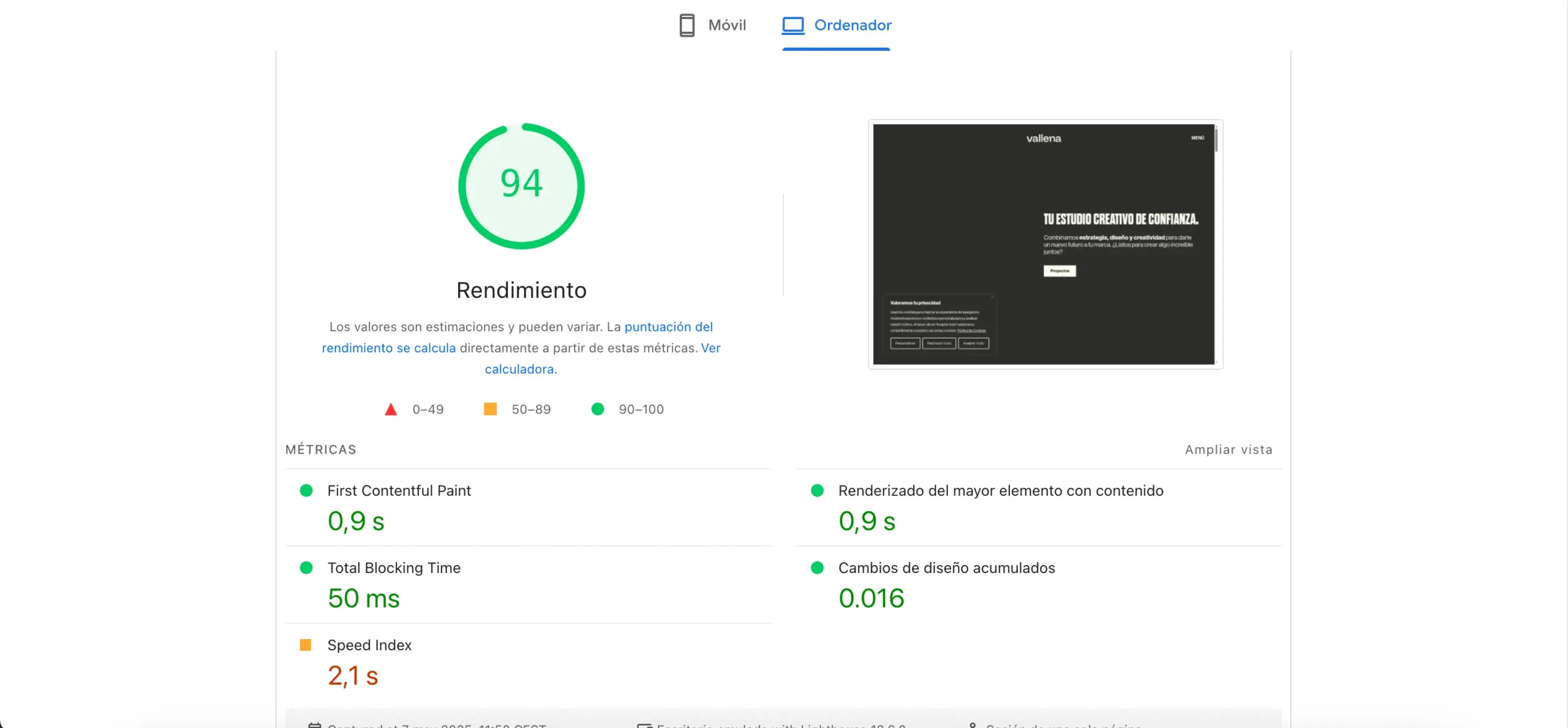The height and width of the screenshot is (728, 1568).
Task: Click the 'Ampliar vista' button
Action: (x=1229, y=449)
